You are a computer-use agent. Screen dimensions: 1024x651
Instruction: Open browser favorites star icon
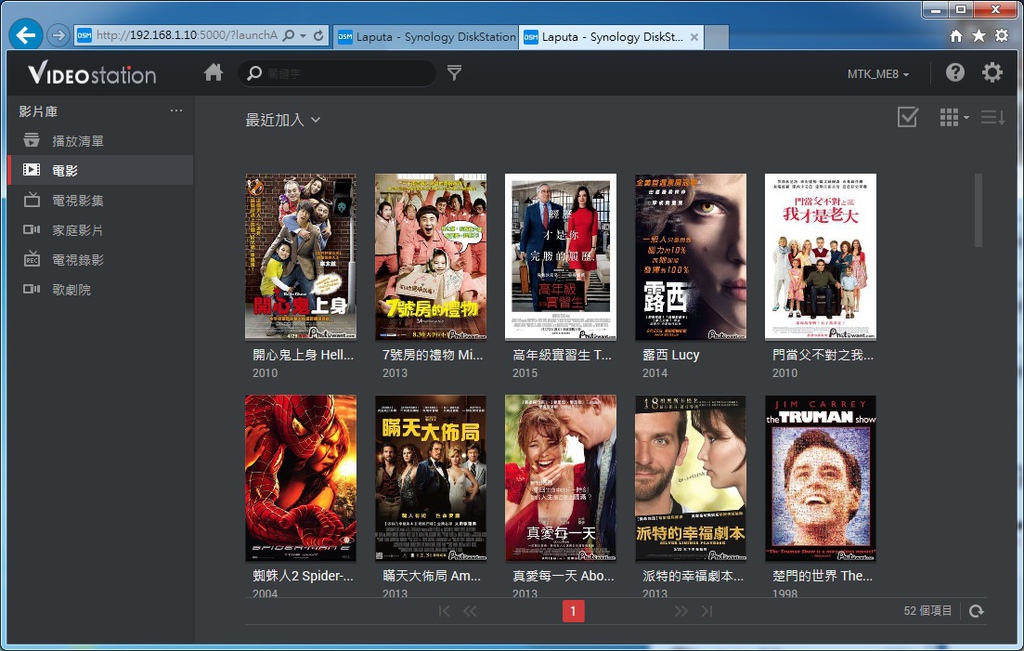coord(978,35)
